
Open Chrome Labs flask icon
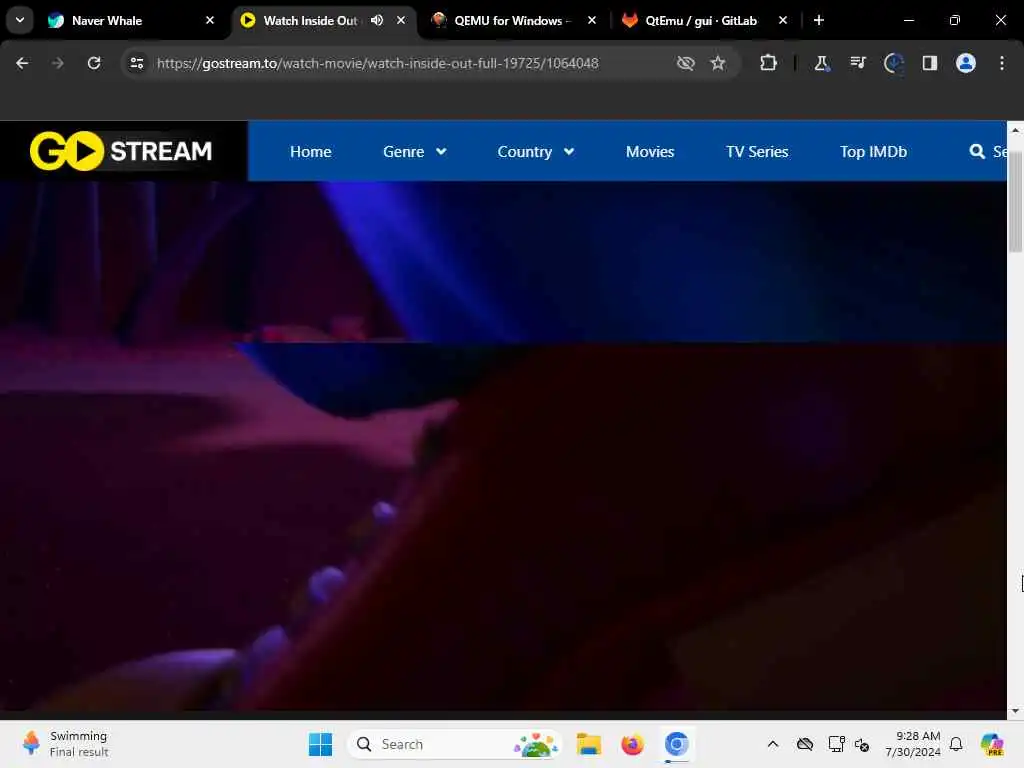[x=822, y=63]
